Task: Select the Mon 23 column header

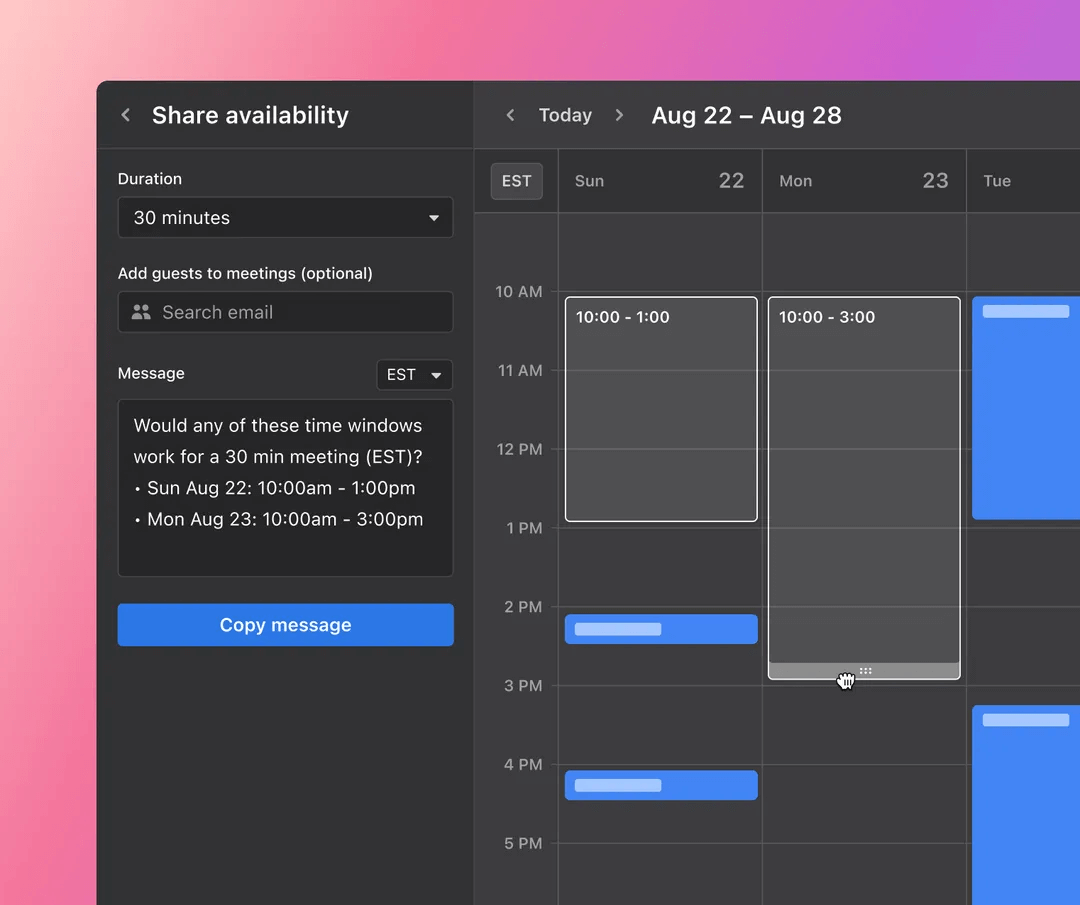Action: pos(864,180)
